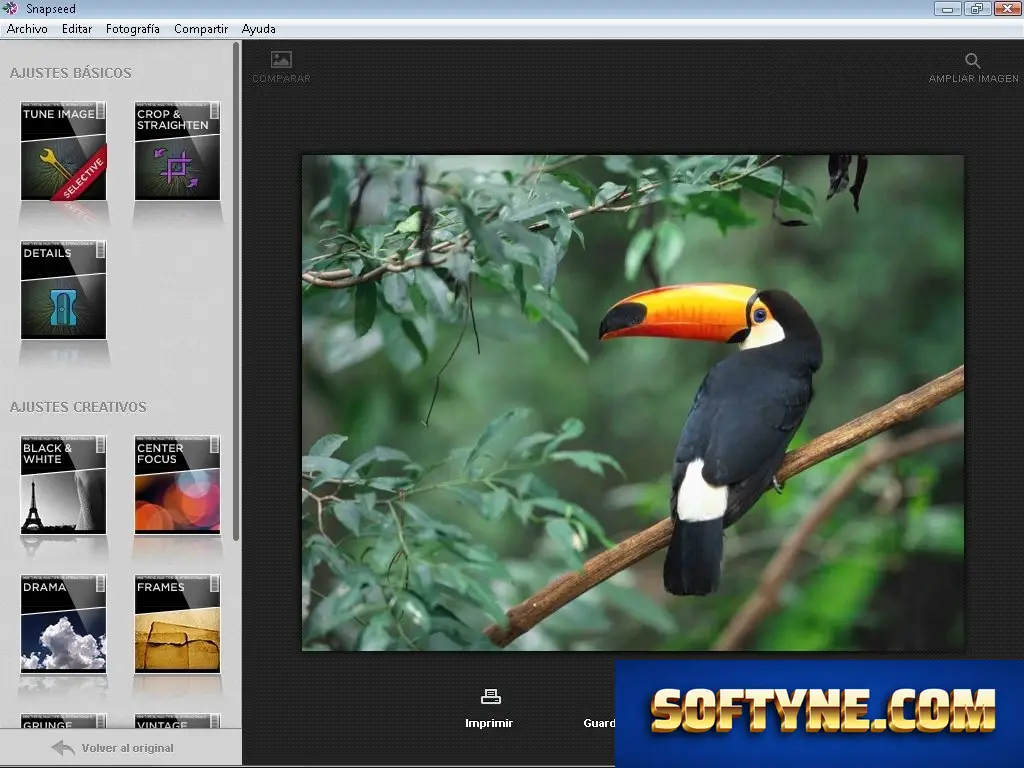This screenshot has height=768, width=1024.
Task: Select the Frames effect tile
Action: (177, 624)
